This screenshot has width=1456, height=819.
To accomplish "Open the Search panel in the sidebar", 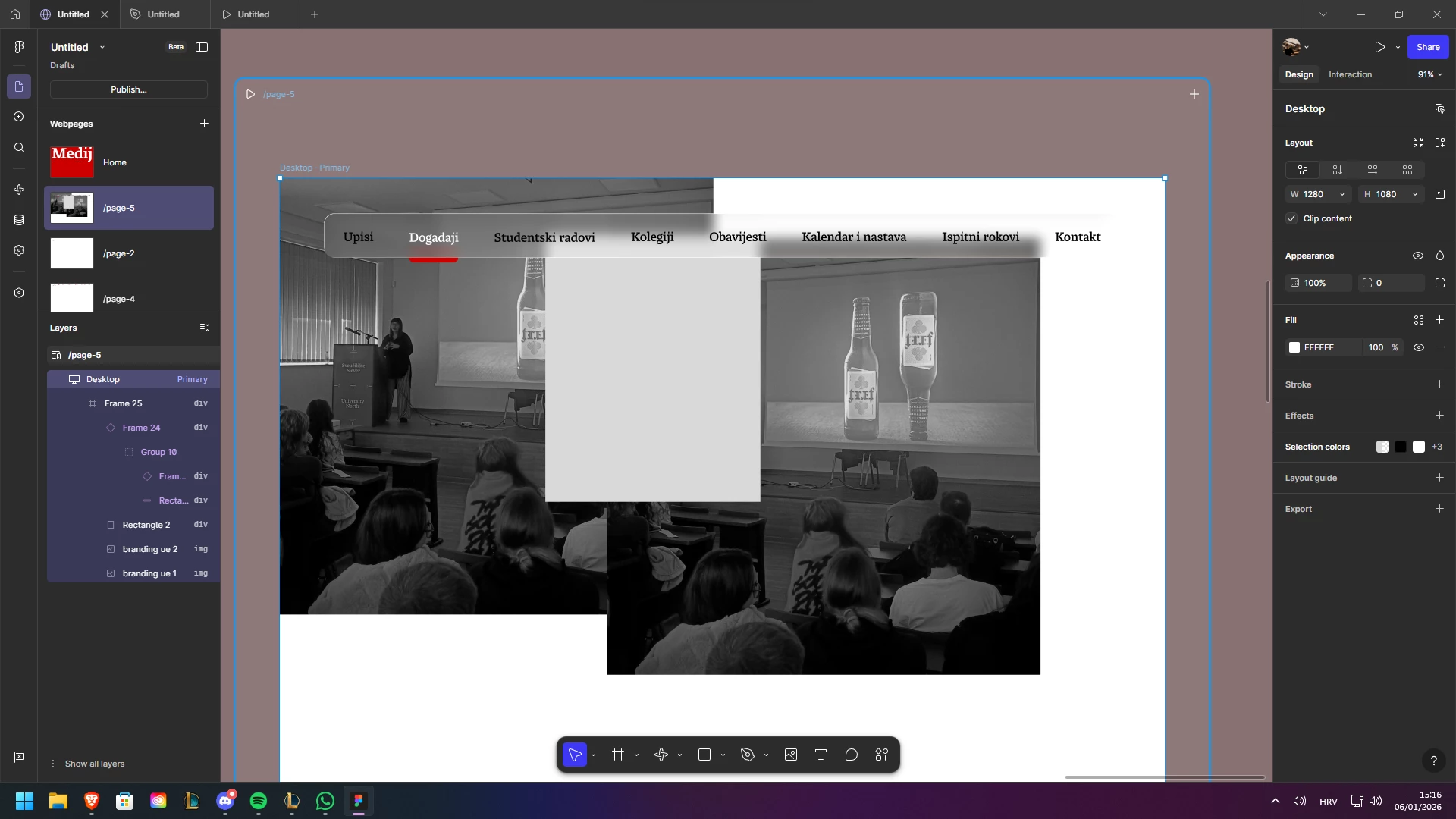I will click(19, 148).
